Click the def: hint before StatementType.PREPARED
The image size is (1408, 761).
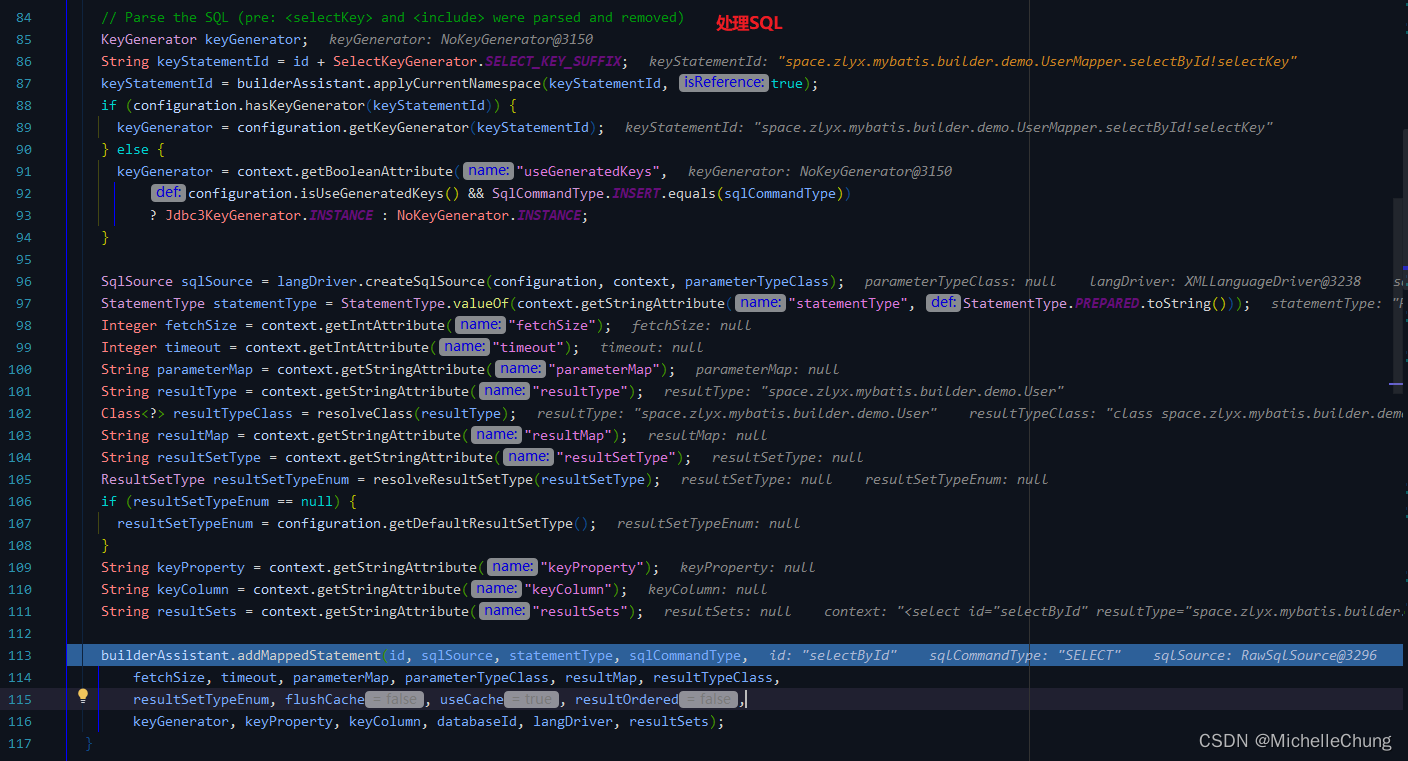pyautogui.click(x=943, y=303)
